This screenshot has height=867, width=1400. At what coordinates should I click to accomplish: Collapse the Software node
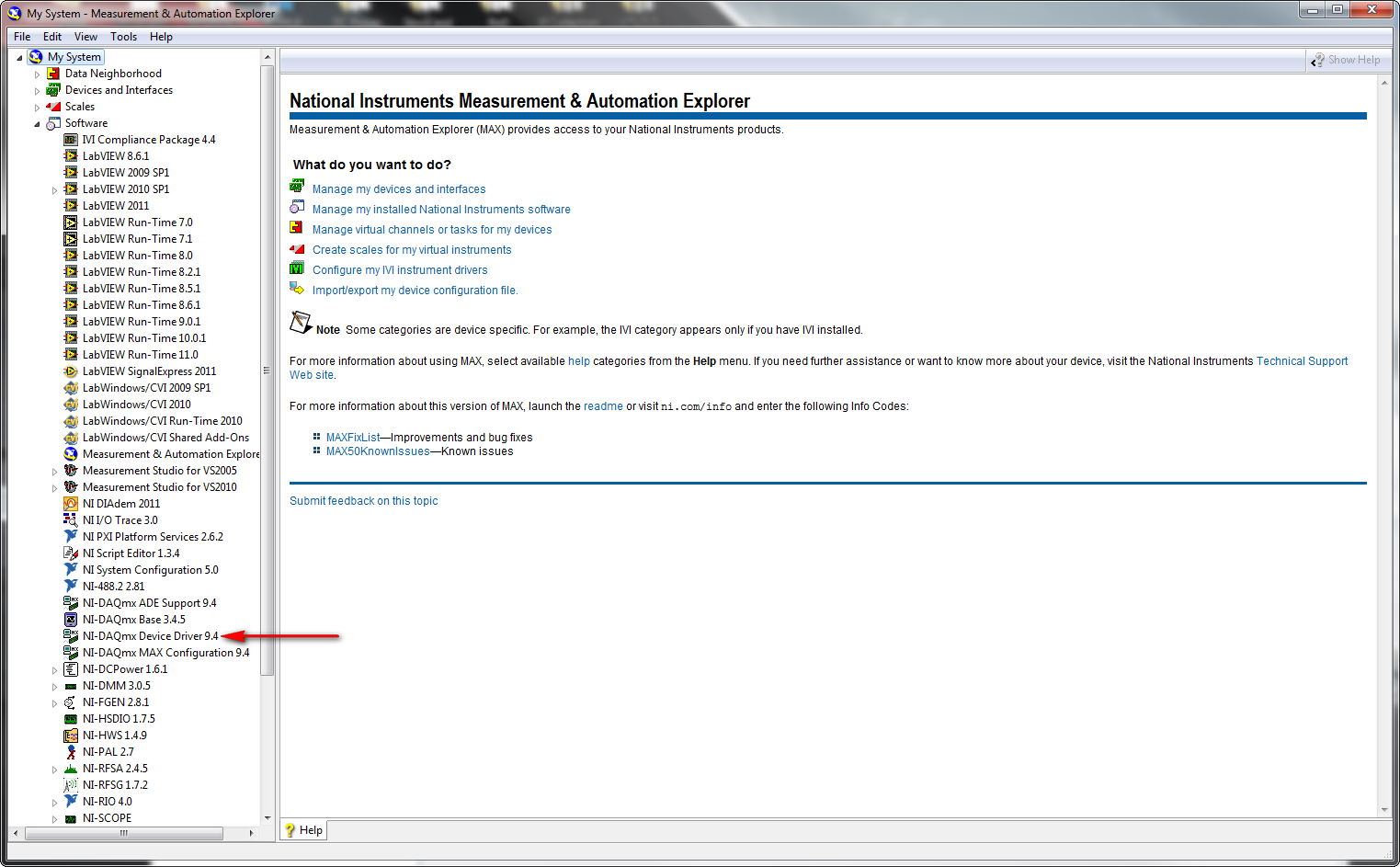pos(37,124)
